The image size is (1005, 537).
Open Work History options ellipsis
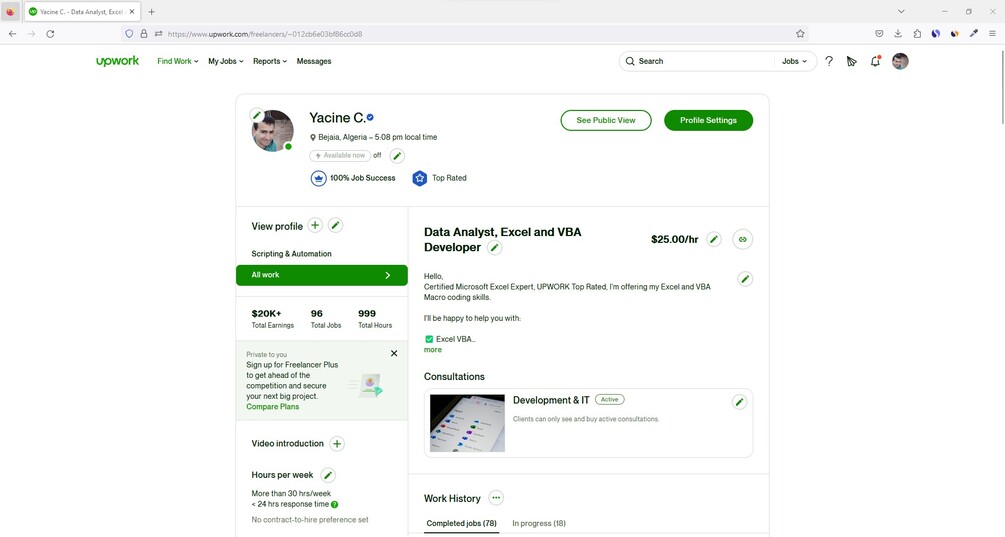(495, 498)
